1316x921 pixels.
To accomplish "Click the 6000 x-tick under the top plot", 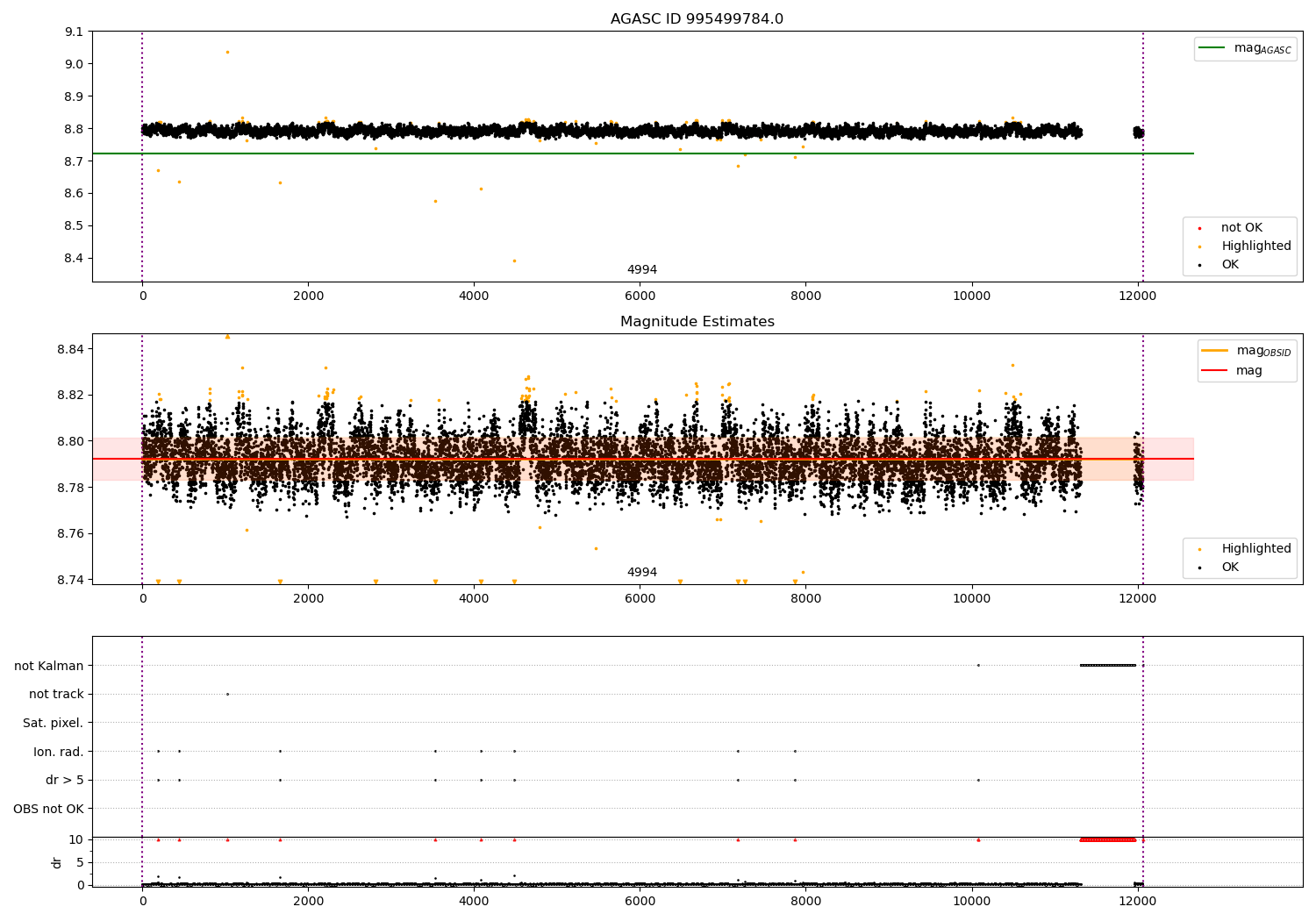I will pyautogui.click(x=640, y=296).
